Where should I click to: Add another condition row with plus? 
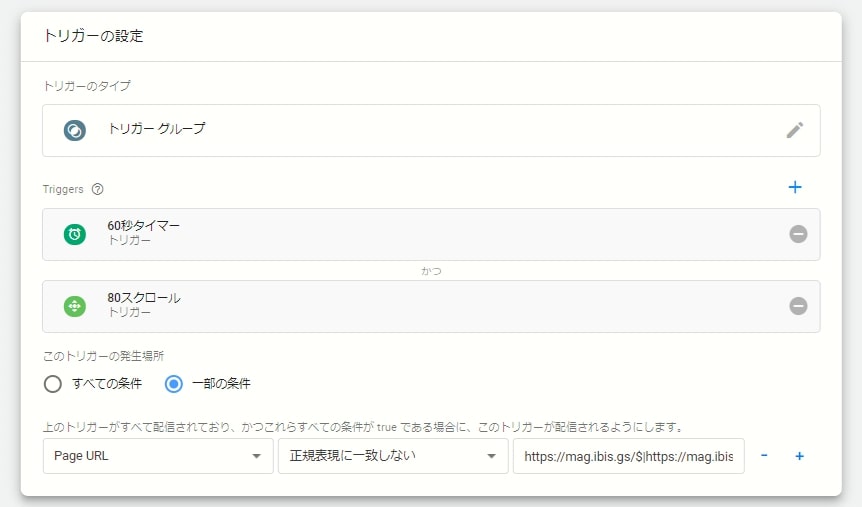[799, 456]
